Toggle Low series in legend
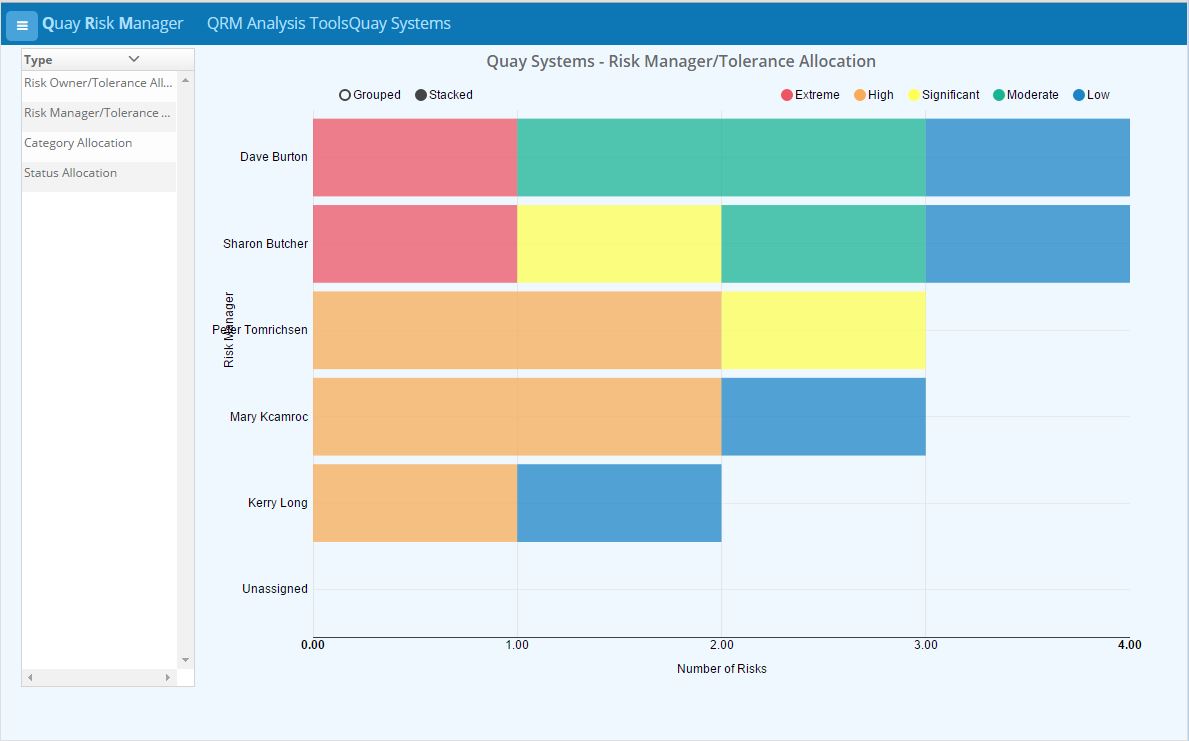Screen dimensions: 1189x741 point(1091,95)
